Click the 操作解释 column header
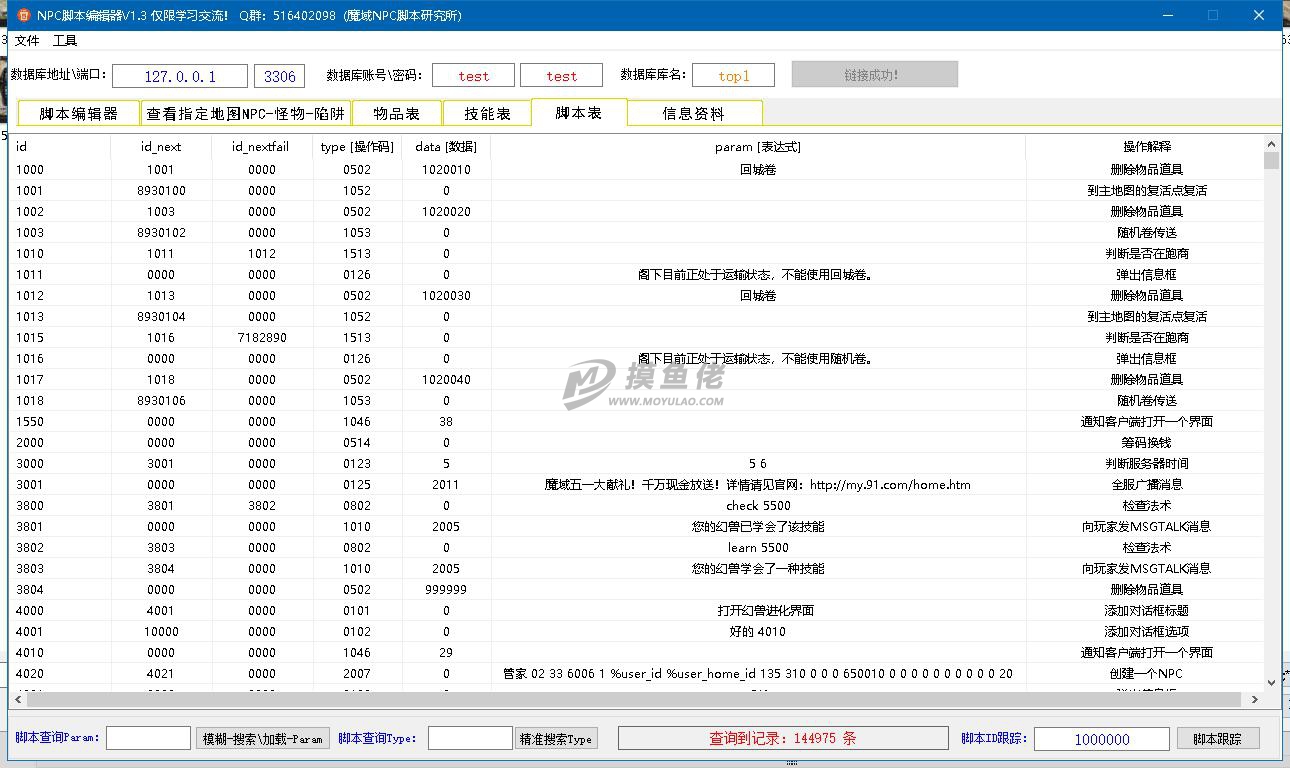Viewport: 1290px width, 768px height. coord(1146,147)
